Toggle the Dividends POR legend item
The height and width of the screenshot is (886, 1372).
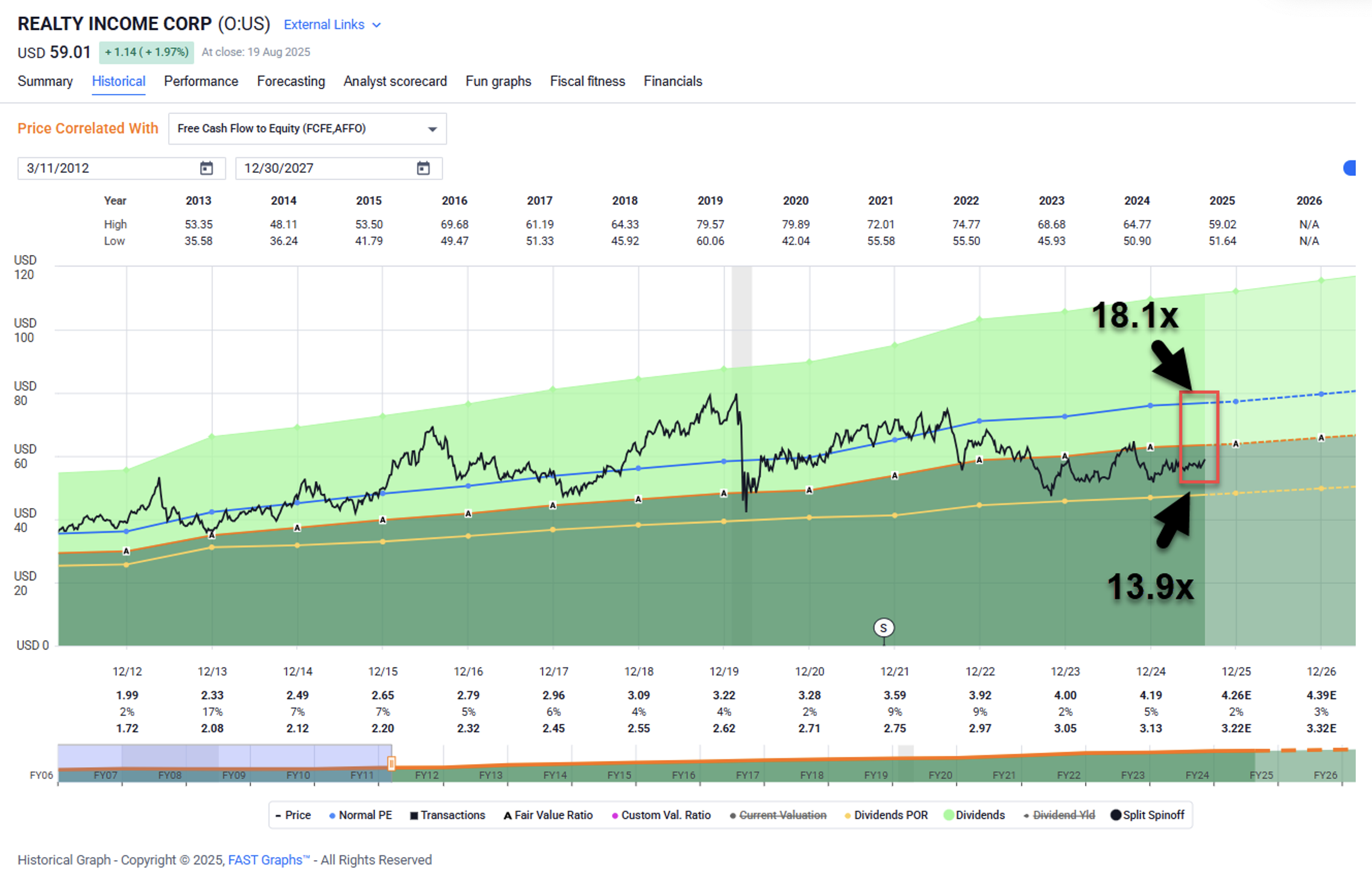coord(886,815)
